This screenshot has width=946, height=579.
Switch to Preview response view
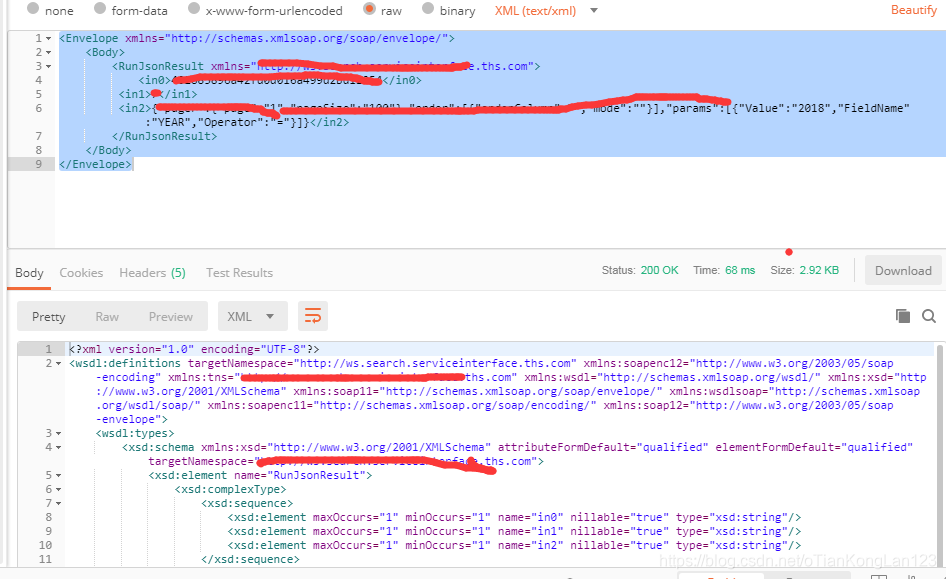[171, 317]
